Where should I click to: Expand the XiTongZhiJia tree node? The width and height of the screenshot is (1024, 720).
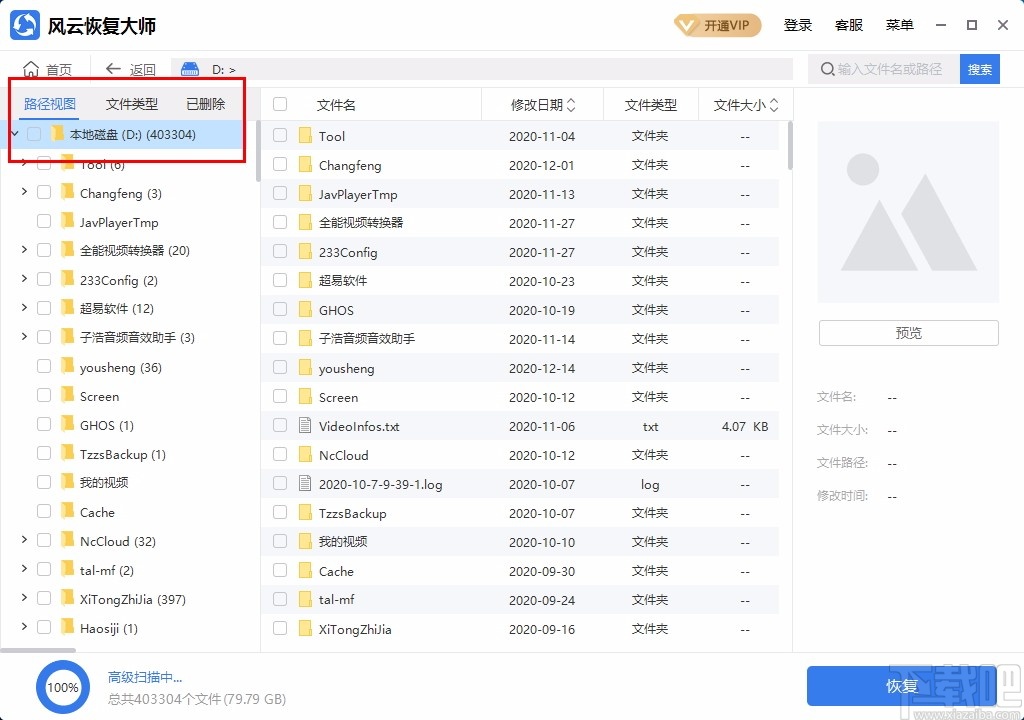tap(23, 599)
